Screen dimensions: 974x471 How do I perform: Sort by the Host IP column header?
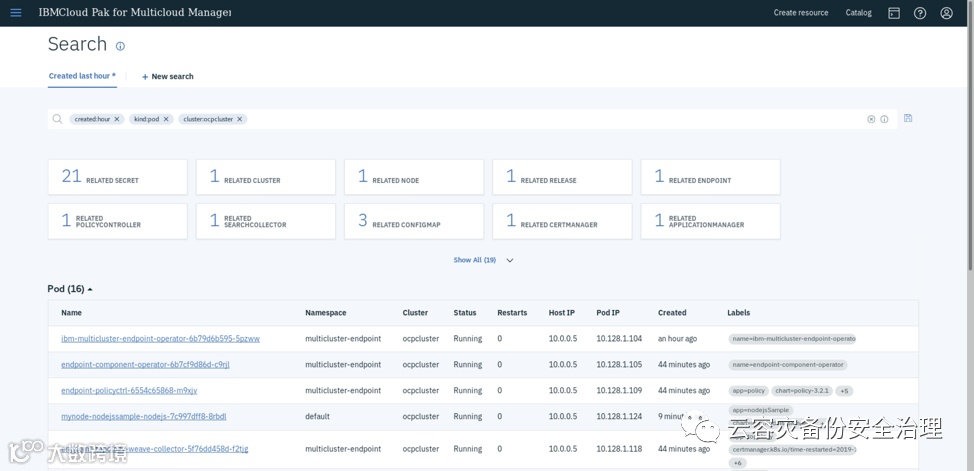[562, 313]
